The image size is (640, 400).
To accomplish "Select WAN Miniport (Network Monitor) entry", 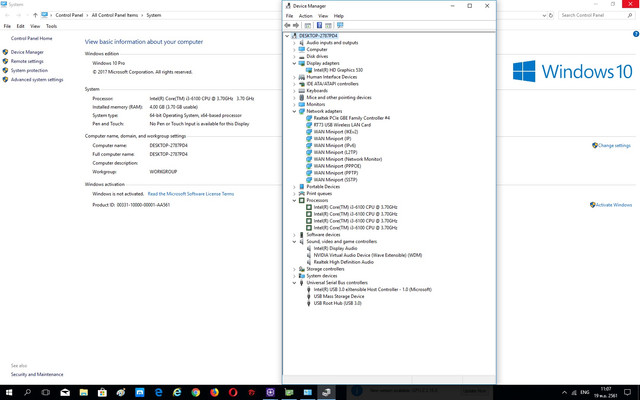I will click(x=348, y=159).
